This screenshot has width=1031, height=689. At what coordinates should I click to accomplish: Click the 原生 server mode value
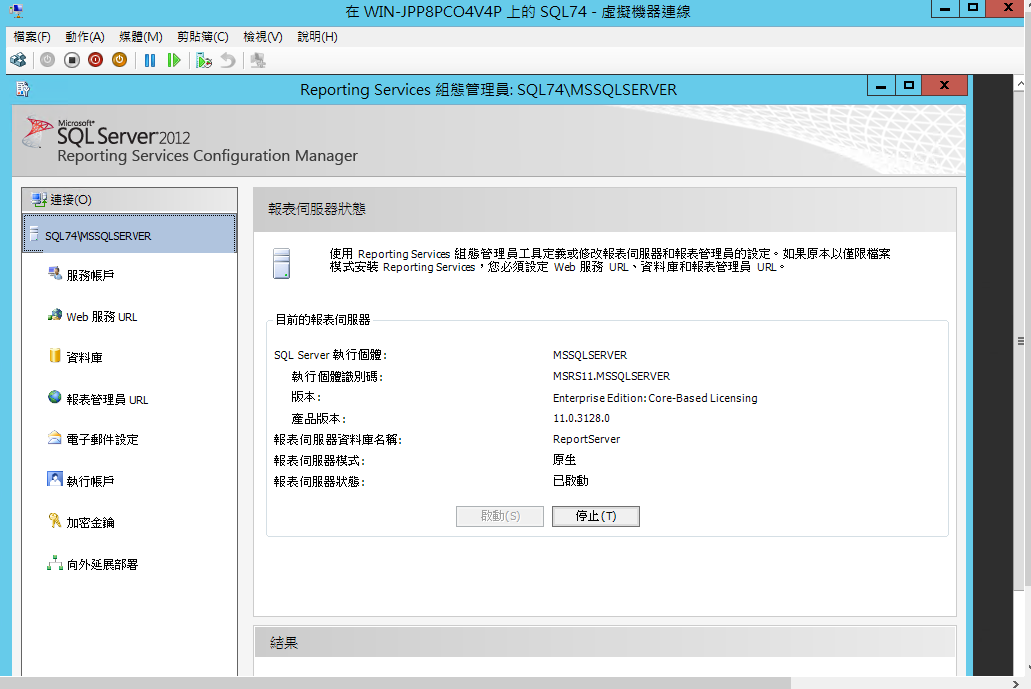coord(564,460)
